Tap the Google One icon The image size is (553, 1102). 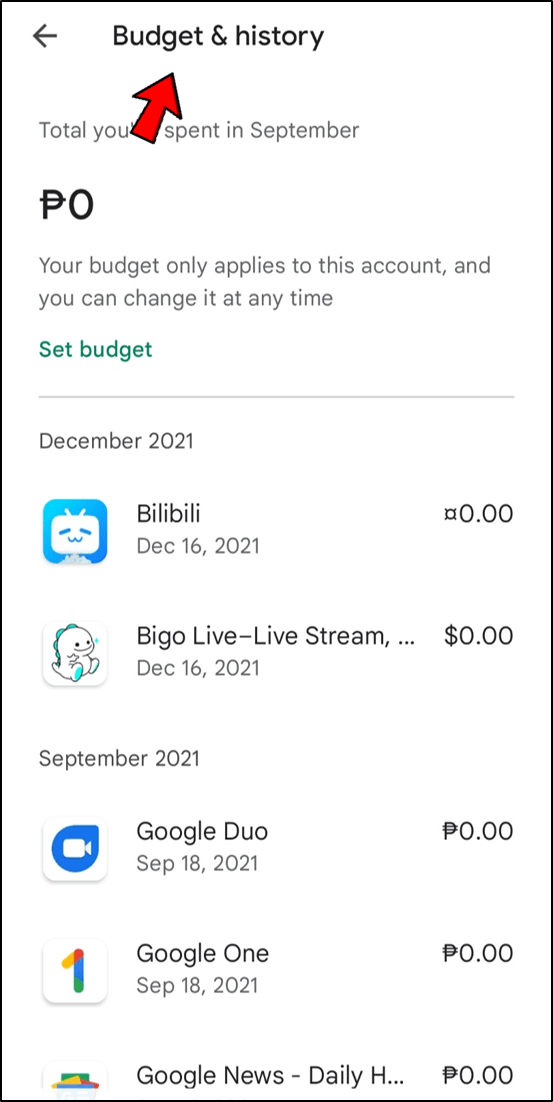coord(74,971)
